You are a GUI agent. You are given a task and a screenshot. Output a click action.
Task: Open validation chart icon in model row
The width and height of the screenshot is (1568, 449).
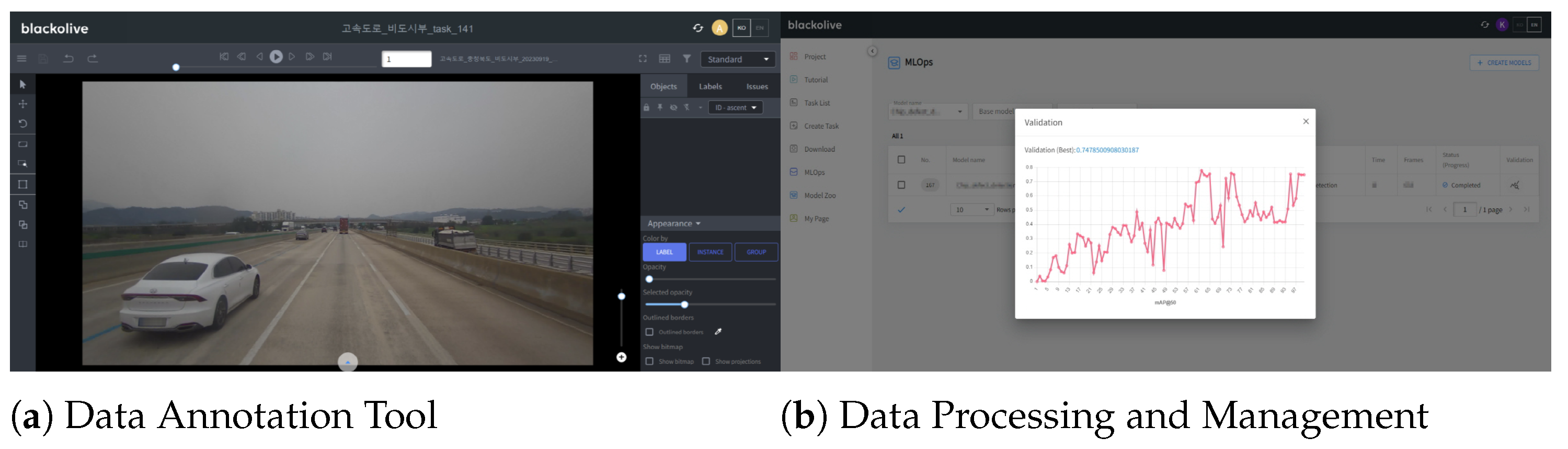pos(1515,185)
